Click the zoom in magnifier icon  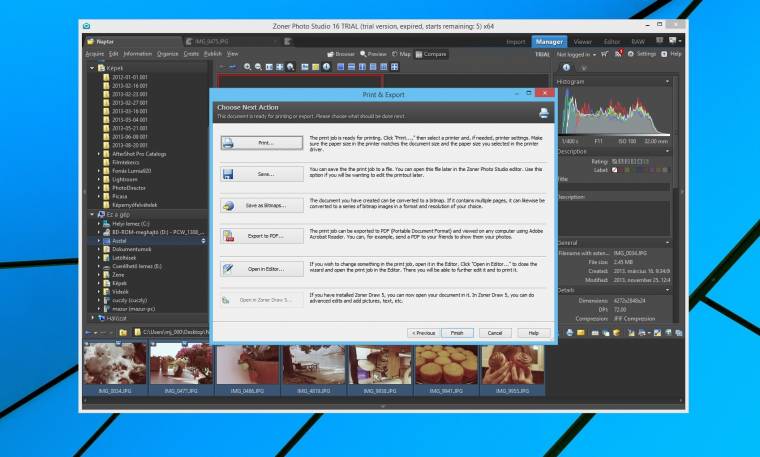coord(247,67)
